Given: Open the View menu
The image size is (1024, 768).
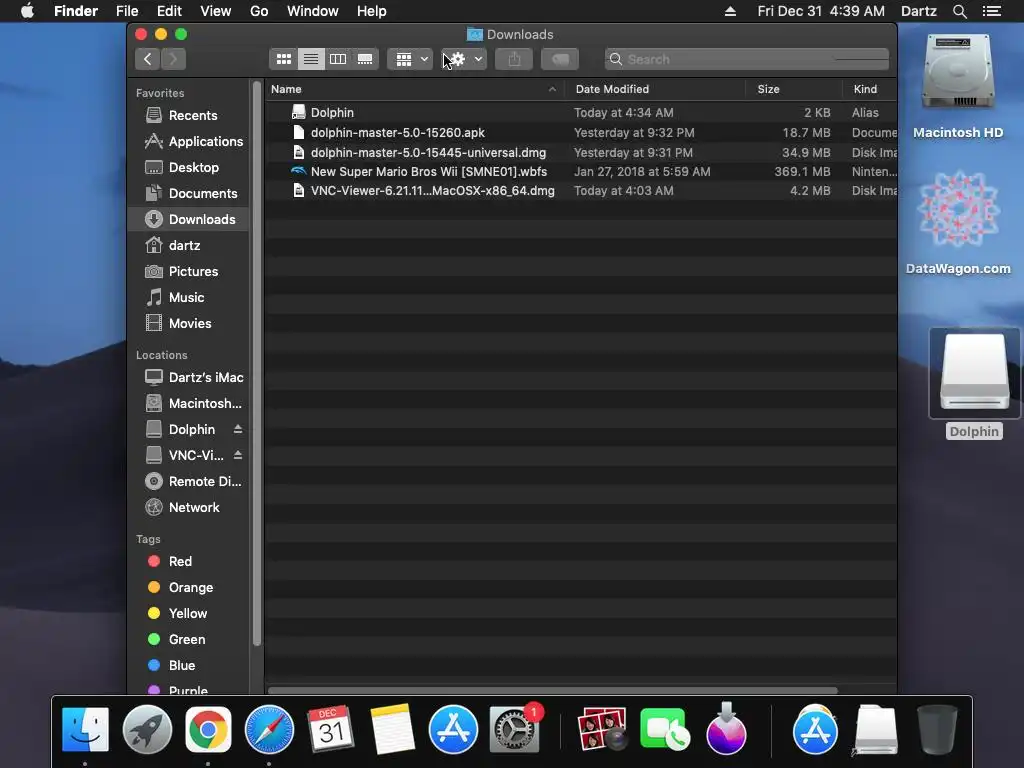Looking at the screenshot, I should coord(216,11).
